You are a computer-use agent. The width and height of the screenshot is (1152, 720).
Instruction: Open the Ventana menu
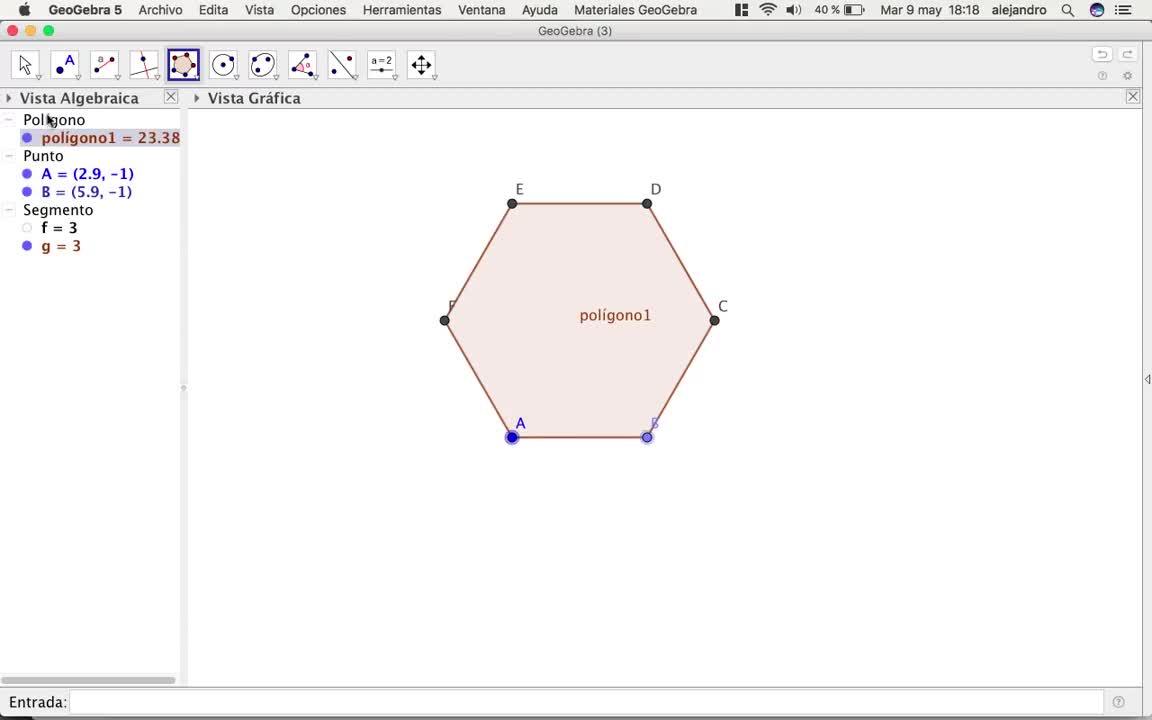pyautogui.click(x=481, y=10)
